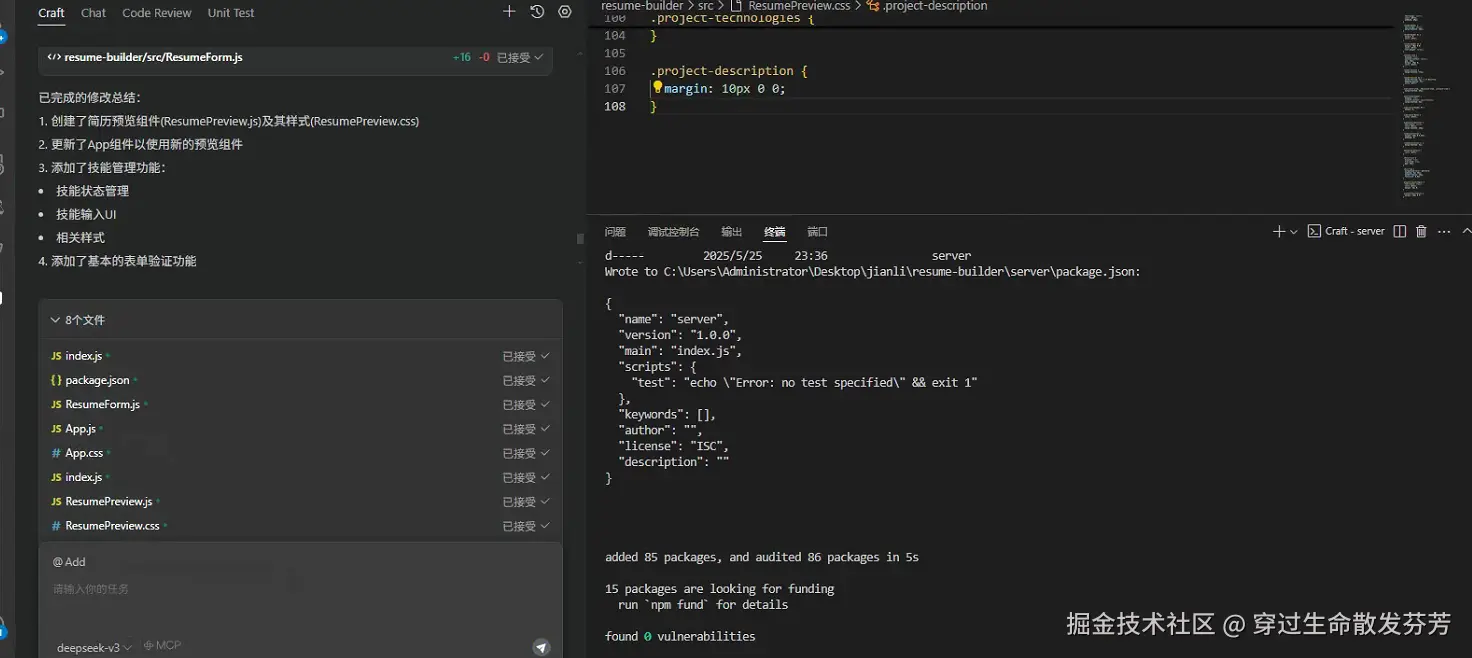Click the @ Add context button
This screenshot has width=1472, height=658.
(69, 562)
